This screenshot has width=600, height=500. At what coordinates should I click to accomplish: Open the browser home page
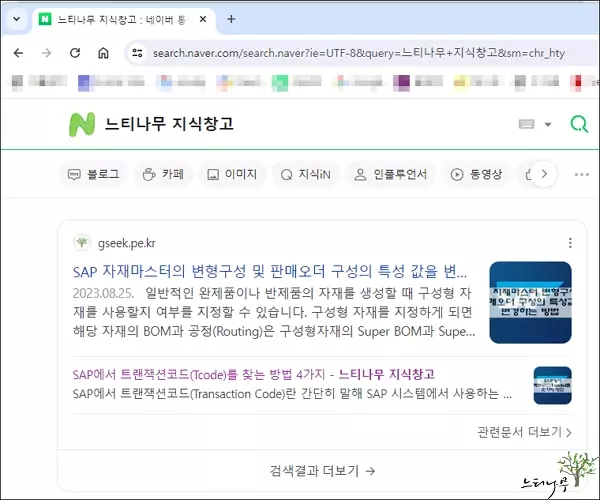pos(103,53)
